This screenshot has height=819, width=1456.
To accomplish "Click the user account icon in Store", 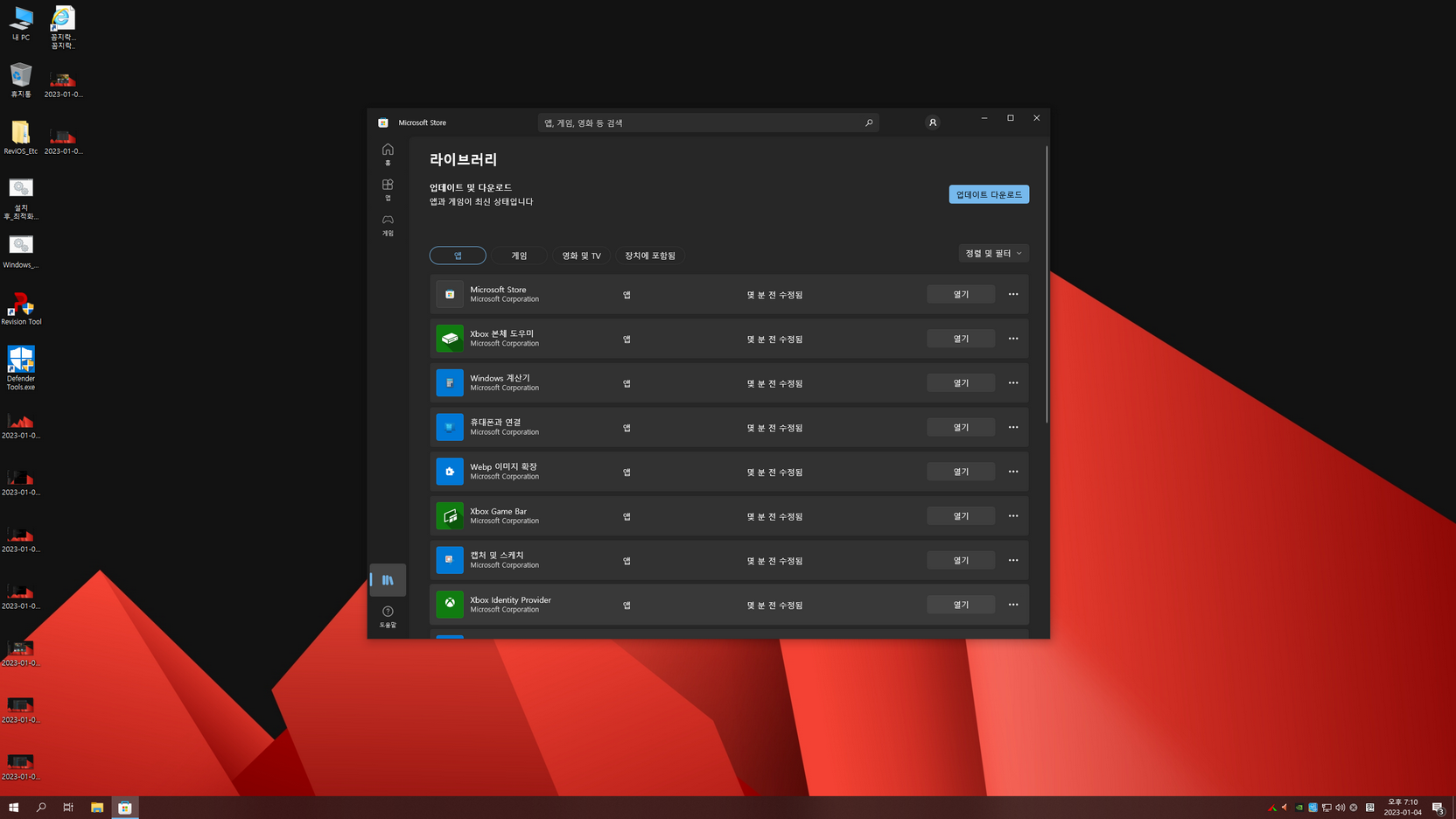I will 933,122.
